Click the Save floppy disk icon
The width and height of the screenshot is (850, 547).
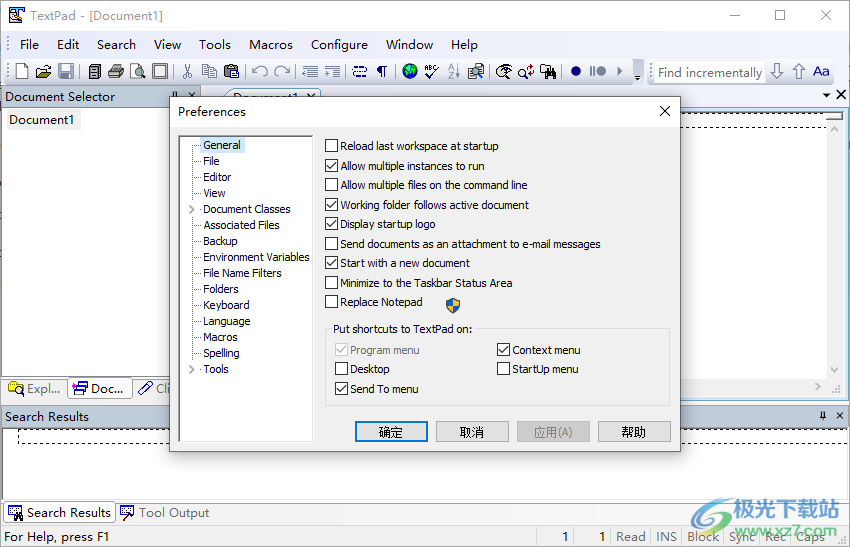(66, 71)
